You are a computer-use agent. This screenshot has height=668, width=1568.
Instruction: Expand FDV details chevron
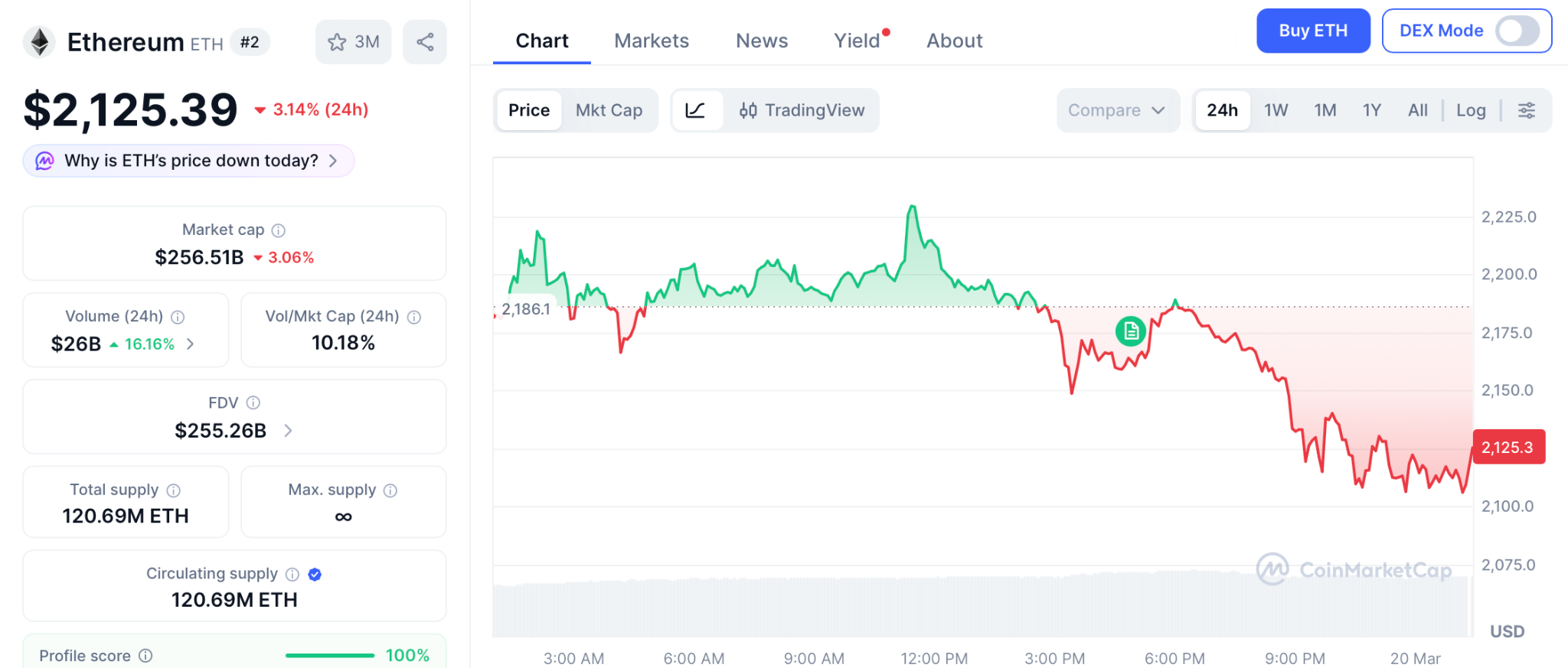[x=288, y=431]
